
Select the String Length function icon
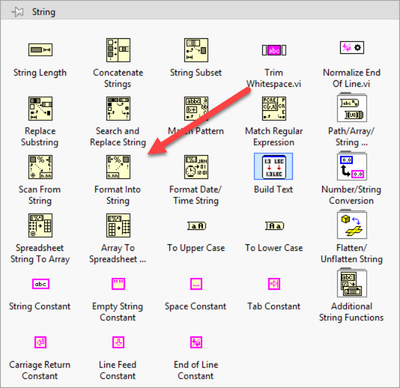(x=40, y=50)
